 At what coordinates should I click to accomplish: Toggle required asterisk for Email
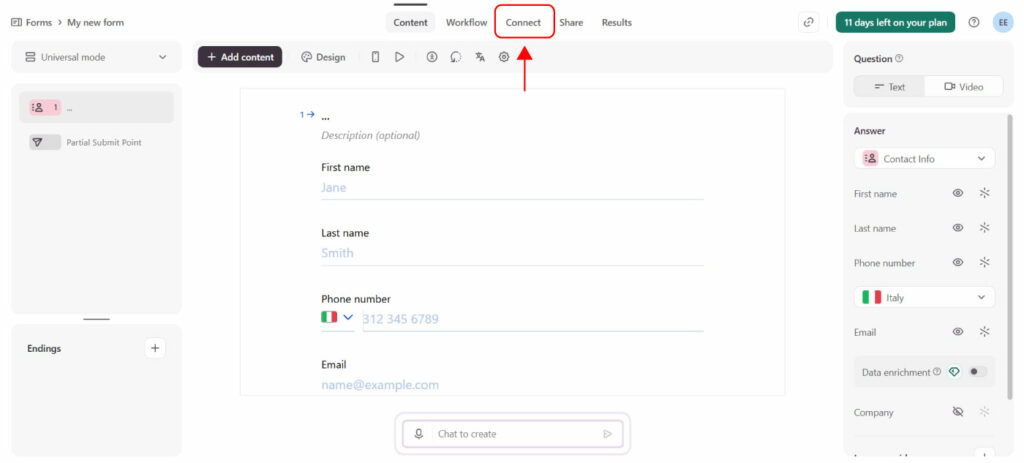tap(985, 332)
